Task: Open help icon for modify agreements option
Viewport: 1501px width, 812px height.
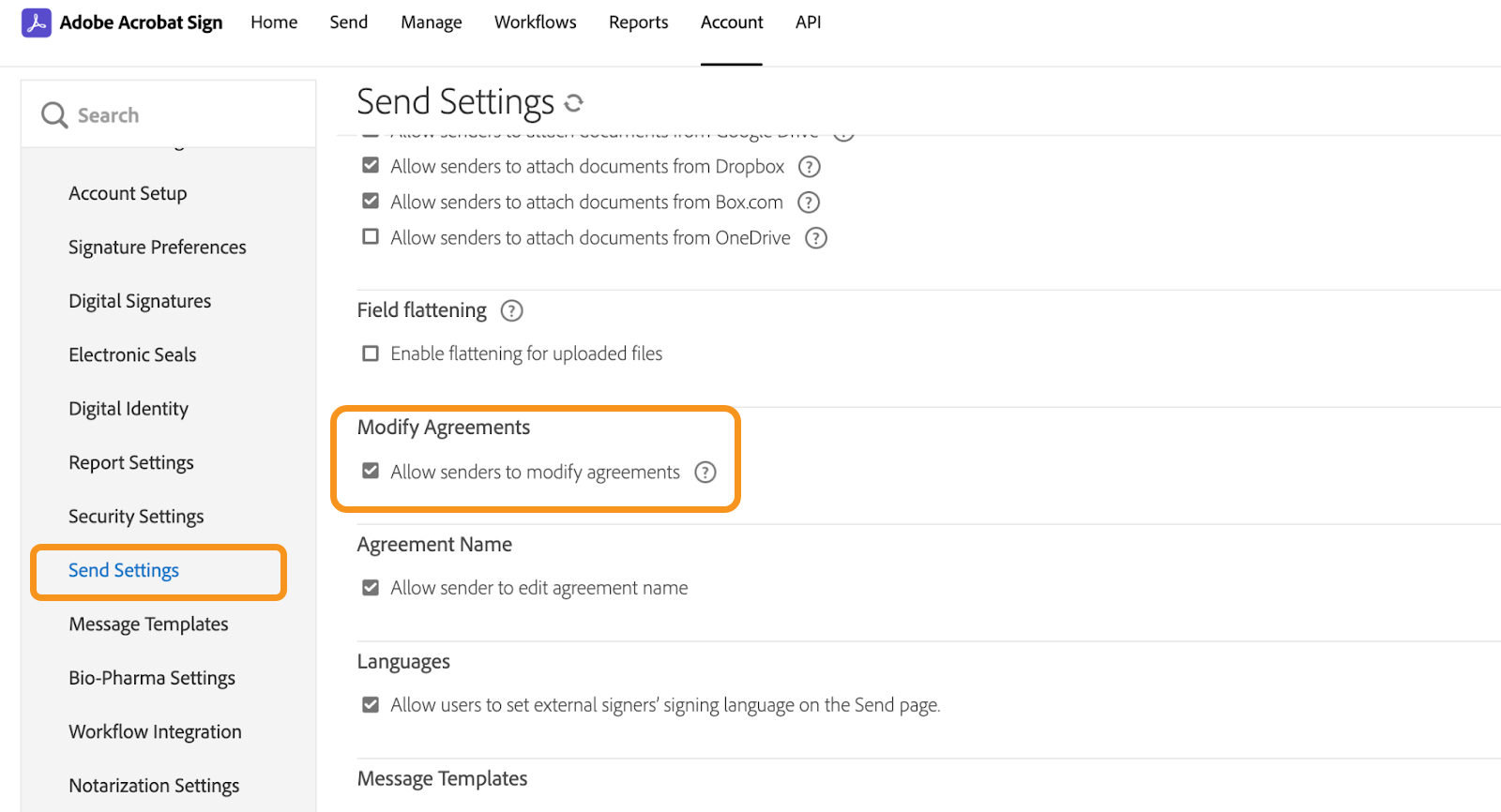Action: click(x=705, y=473)
